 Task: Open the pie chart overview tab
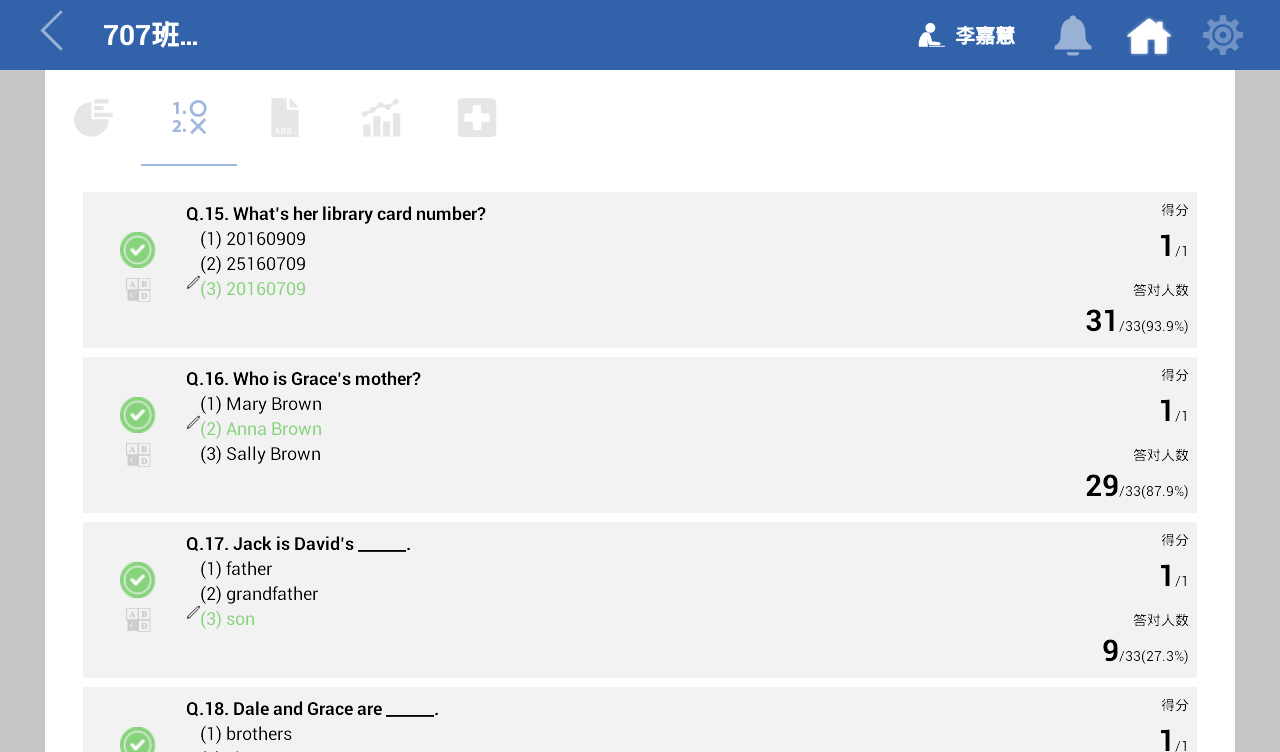click(x=93, y=118)
